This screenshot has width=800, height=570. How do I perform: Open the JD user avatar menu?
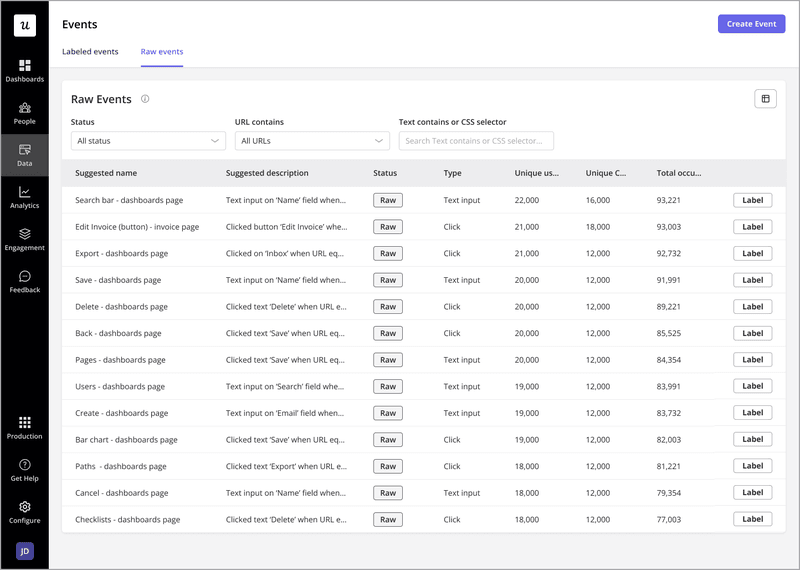(24, 551)
